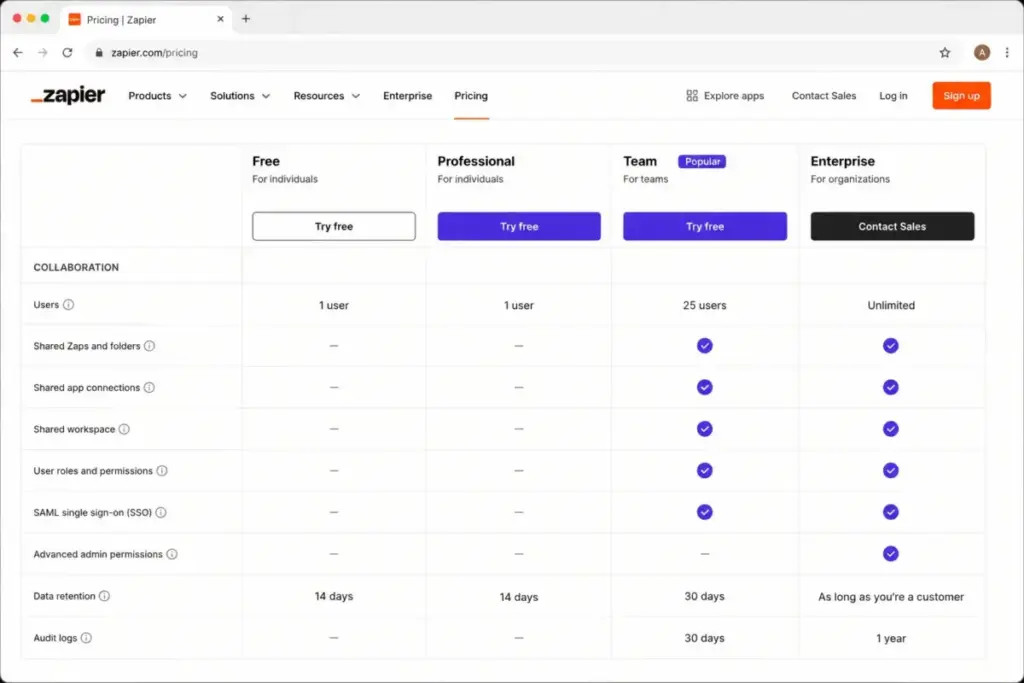Expand the Products dropdown menu
Viewport: 1024px width, 683px height.
point(157,96)
